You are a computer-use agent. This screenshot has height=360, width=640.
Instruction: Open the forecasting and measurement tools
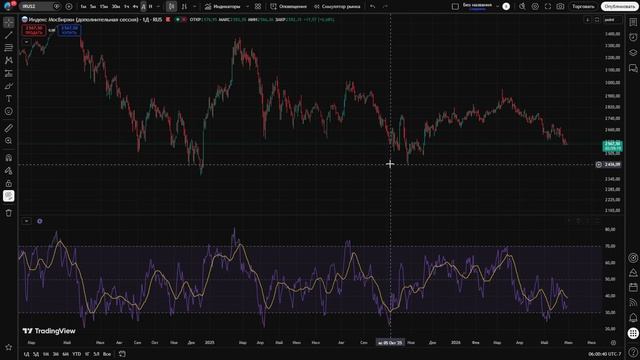tap(9, 73)
